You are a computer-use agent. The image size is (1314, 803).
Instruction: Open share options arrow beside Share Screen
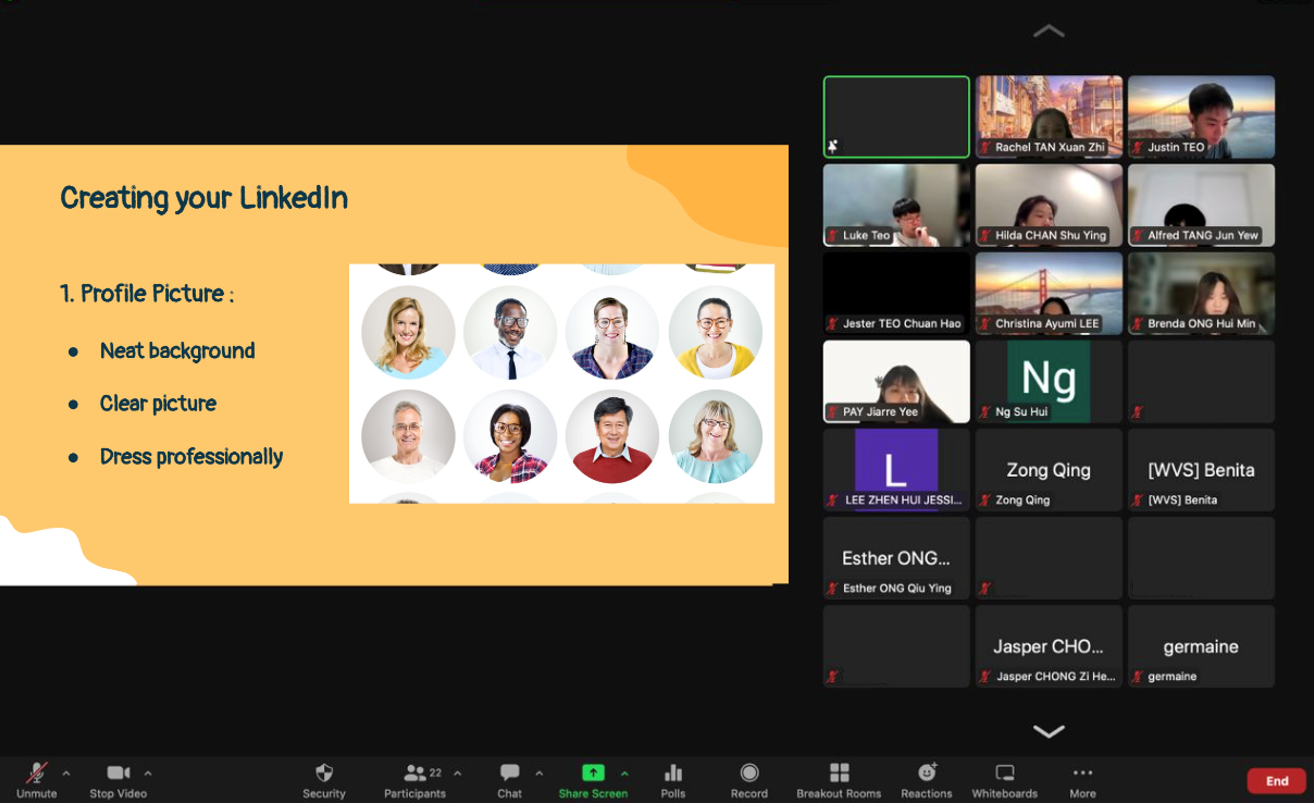(x=624, y=773)
